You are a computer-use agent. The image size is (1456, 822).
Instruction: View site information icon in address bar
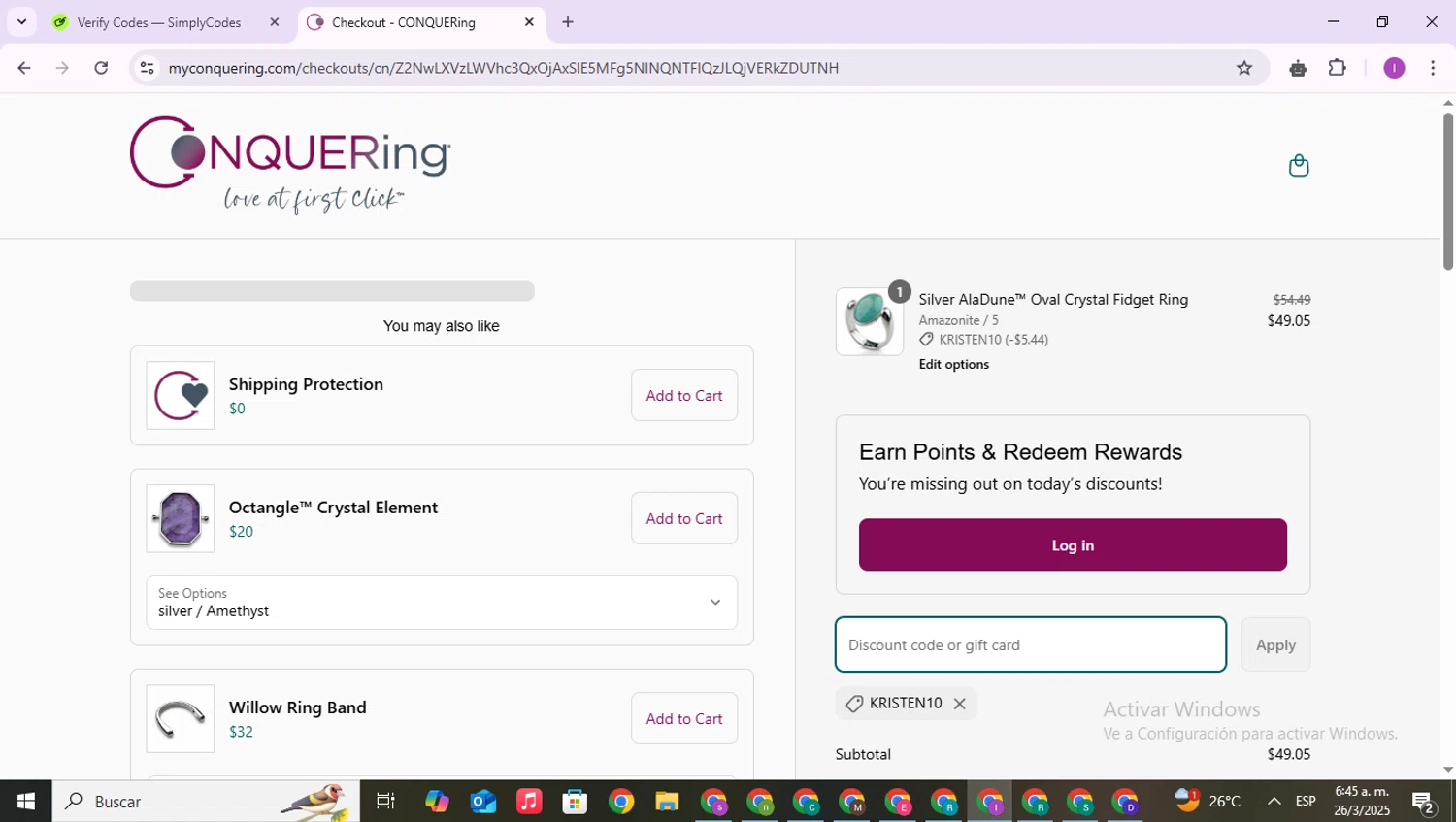coord(148,68)
